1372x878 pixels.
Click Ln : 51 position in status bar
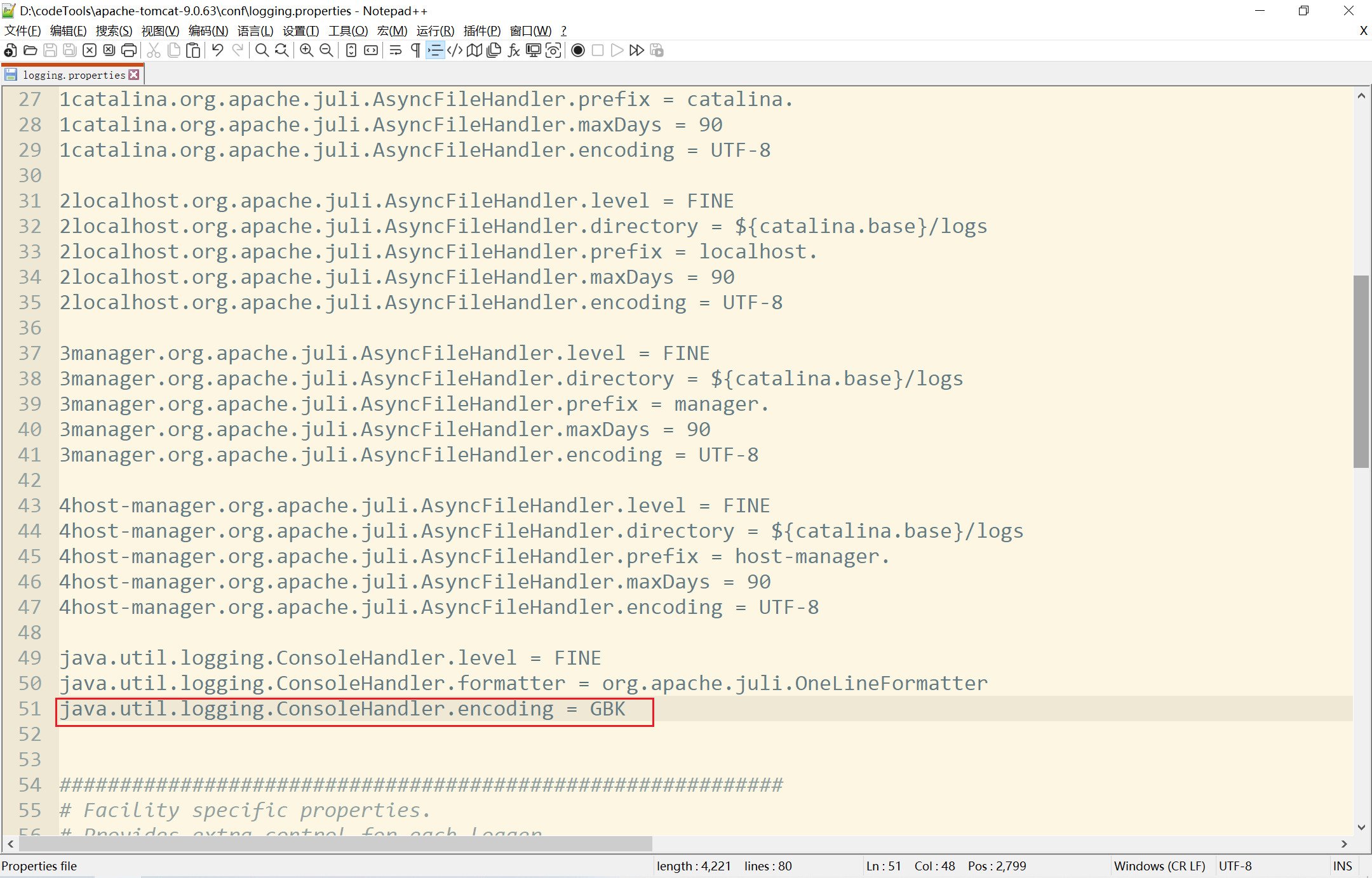(x=884, y=866)
